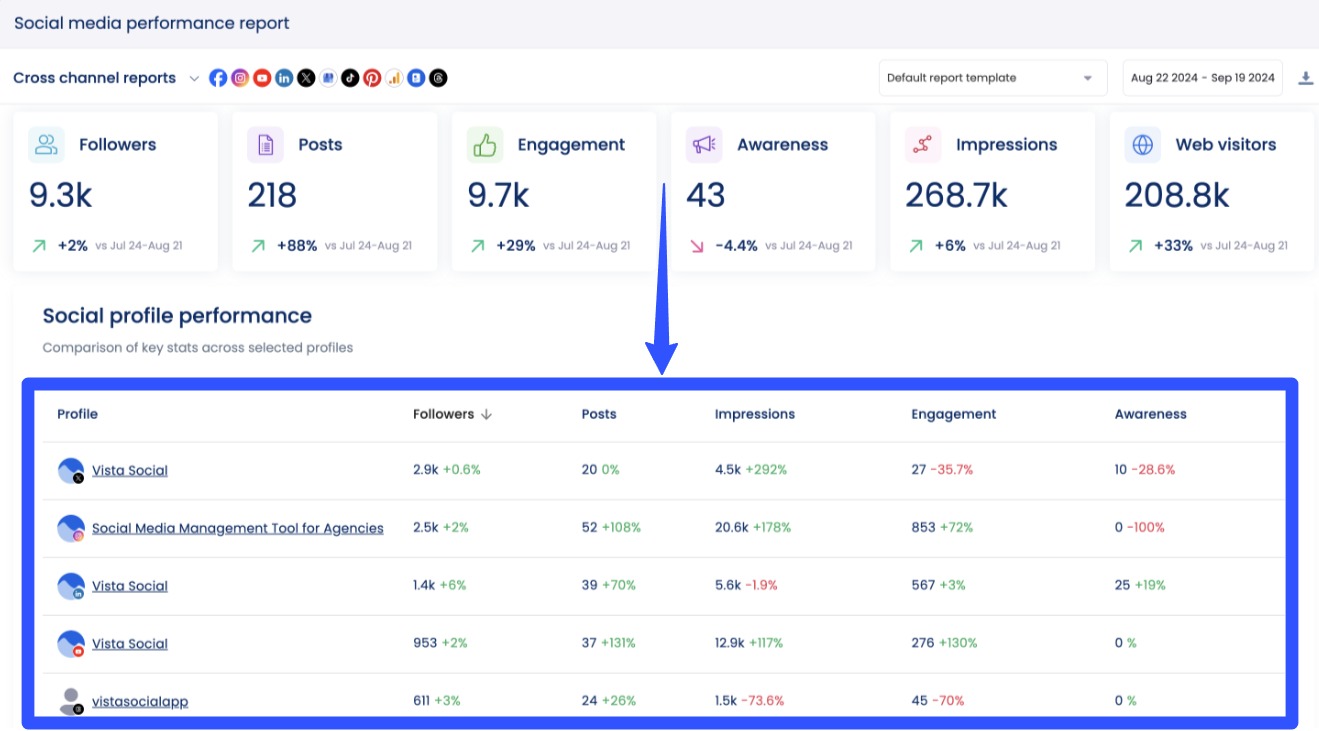The height and width of the screenshot is (731, 1319).
Task: Click the Engagement column header in table
Action: point(953,414)
